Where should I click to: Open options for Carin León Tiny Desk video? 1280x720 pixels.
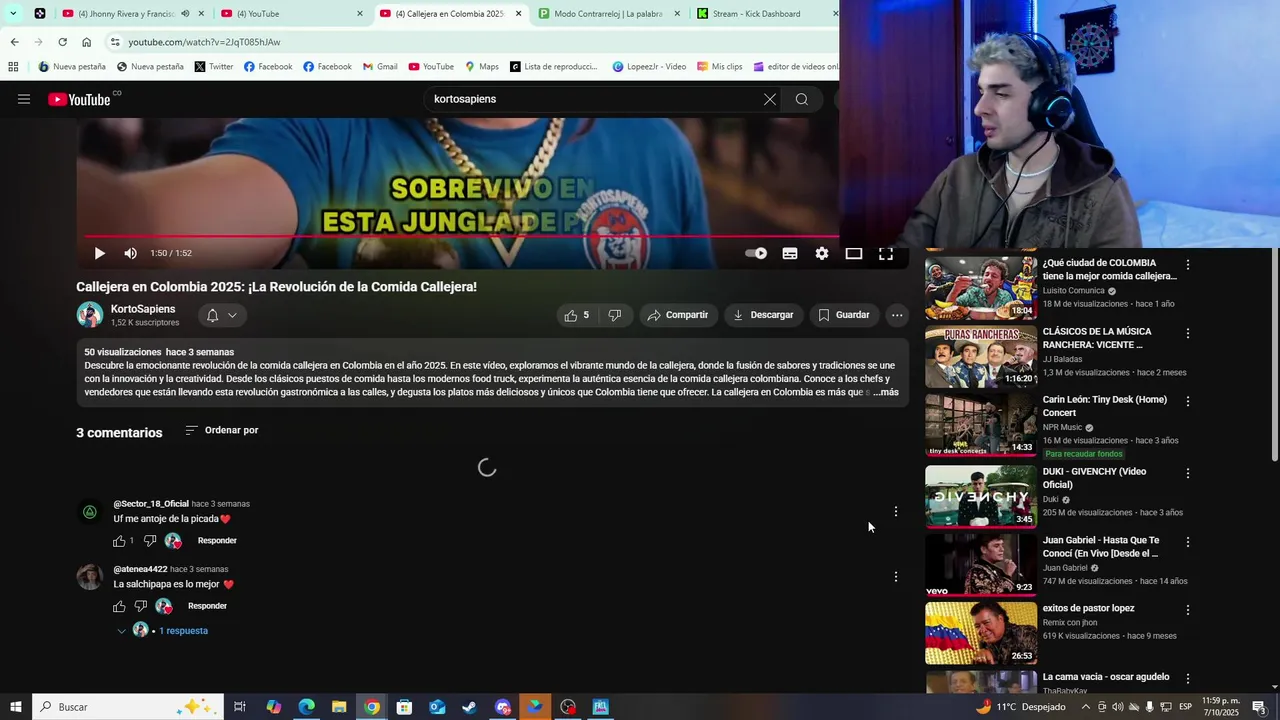tap(1188, 401)
